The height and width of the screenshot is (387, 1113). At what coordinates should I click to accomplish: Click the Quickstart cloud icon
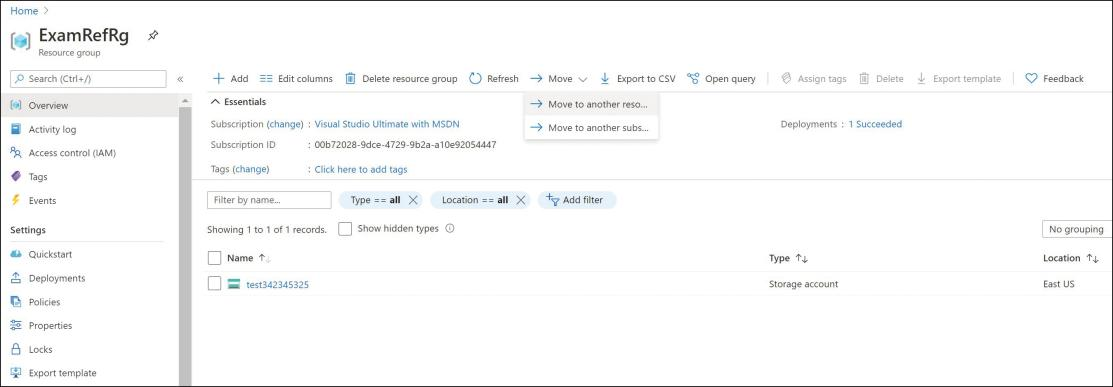(x=16, y=254)
